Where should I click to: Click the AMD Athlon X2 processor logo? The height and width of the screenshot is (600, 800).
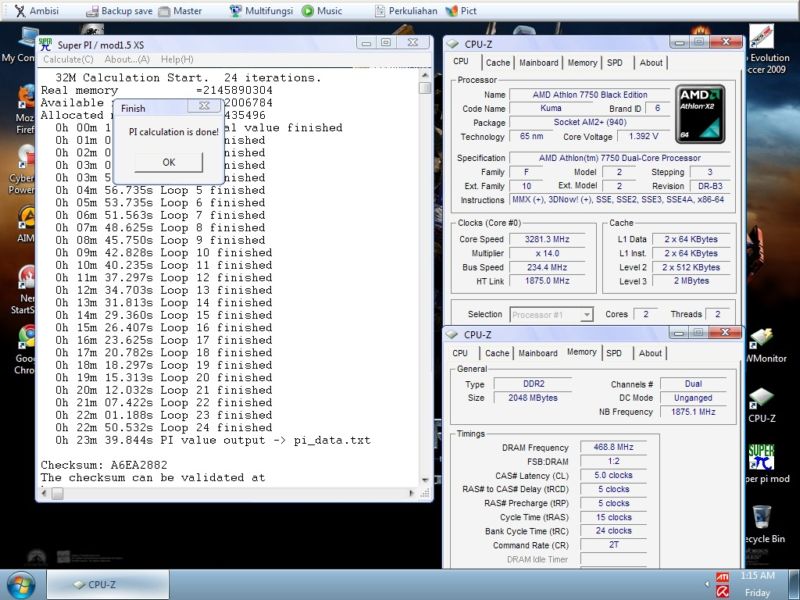pyautogui.click(x=700, y=114)
